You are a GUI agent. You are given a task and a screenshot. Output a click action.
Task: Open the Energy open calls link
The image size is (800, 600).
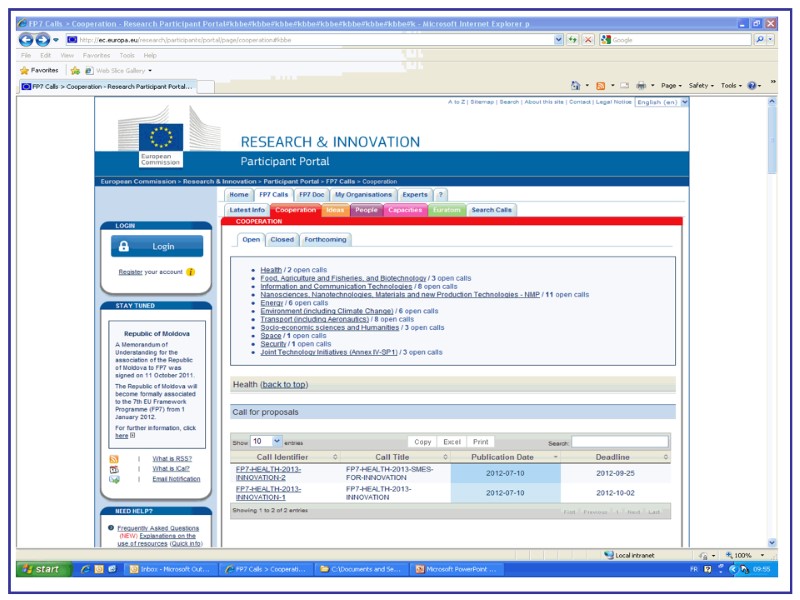point(271,303)
